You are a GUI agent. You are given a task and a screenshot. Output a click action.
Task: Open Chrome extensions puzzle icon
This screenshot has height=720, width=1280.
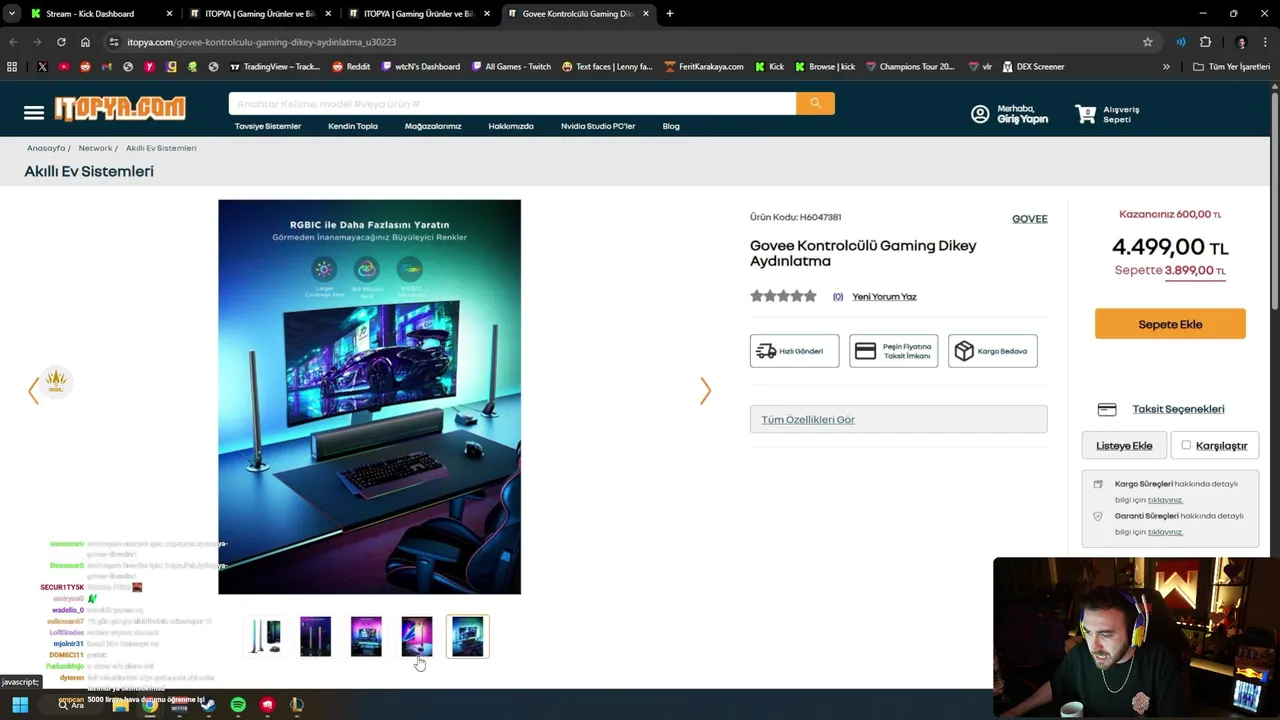(1205, 42)
